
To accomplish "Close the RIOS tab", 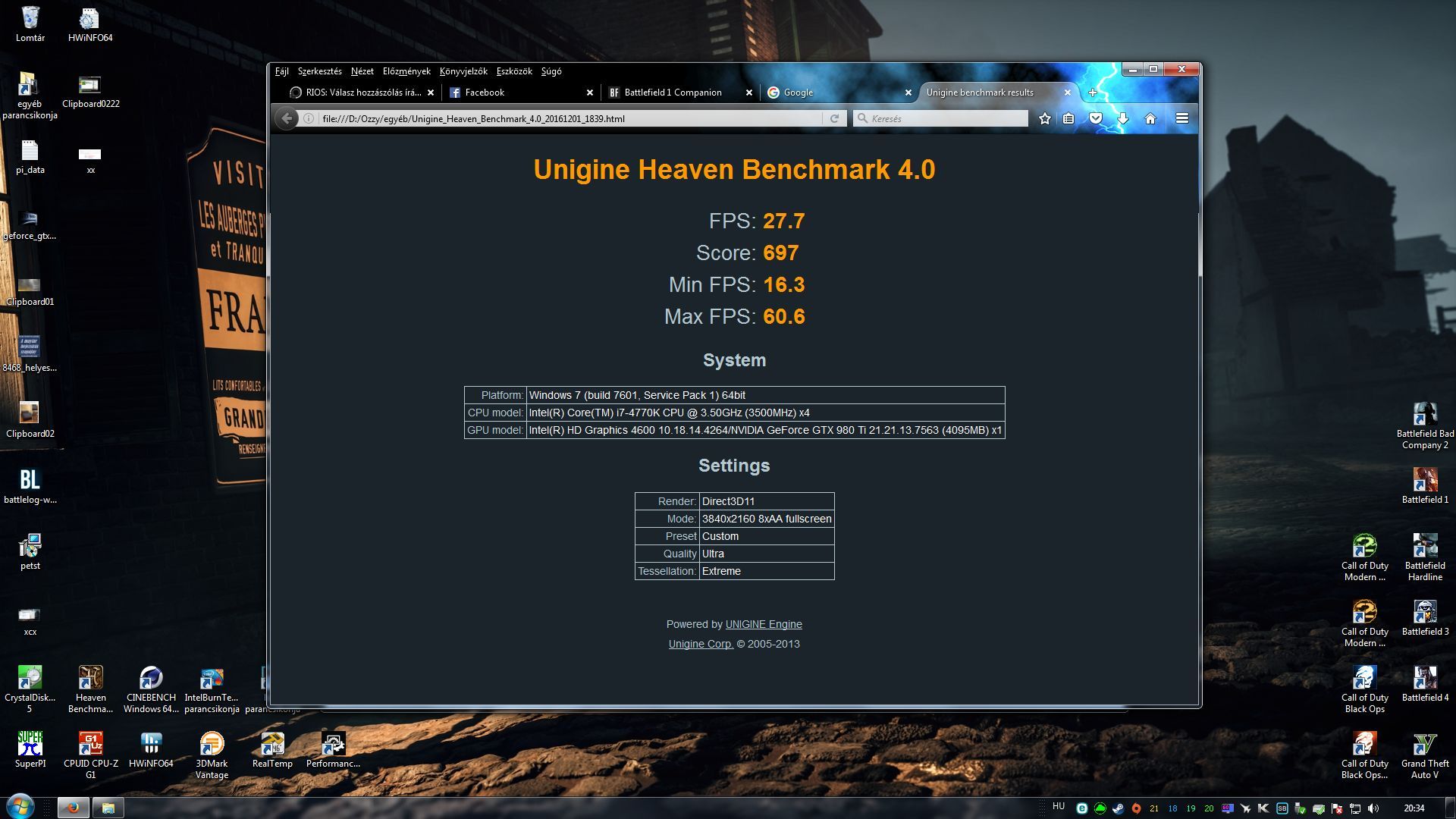I will click(431, 93).
